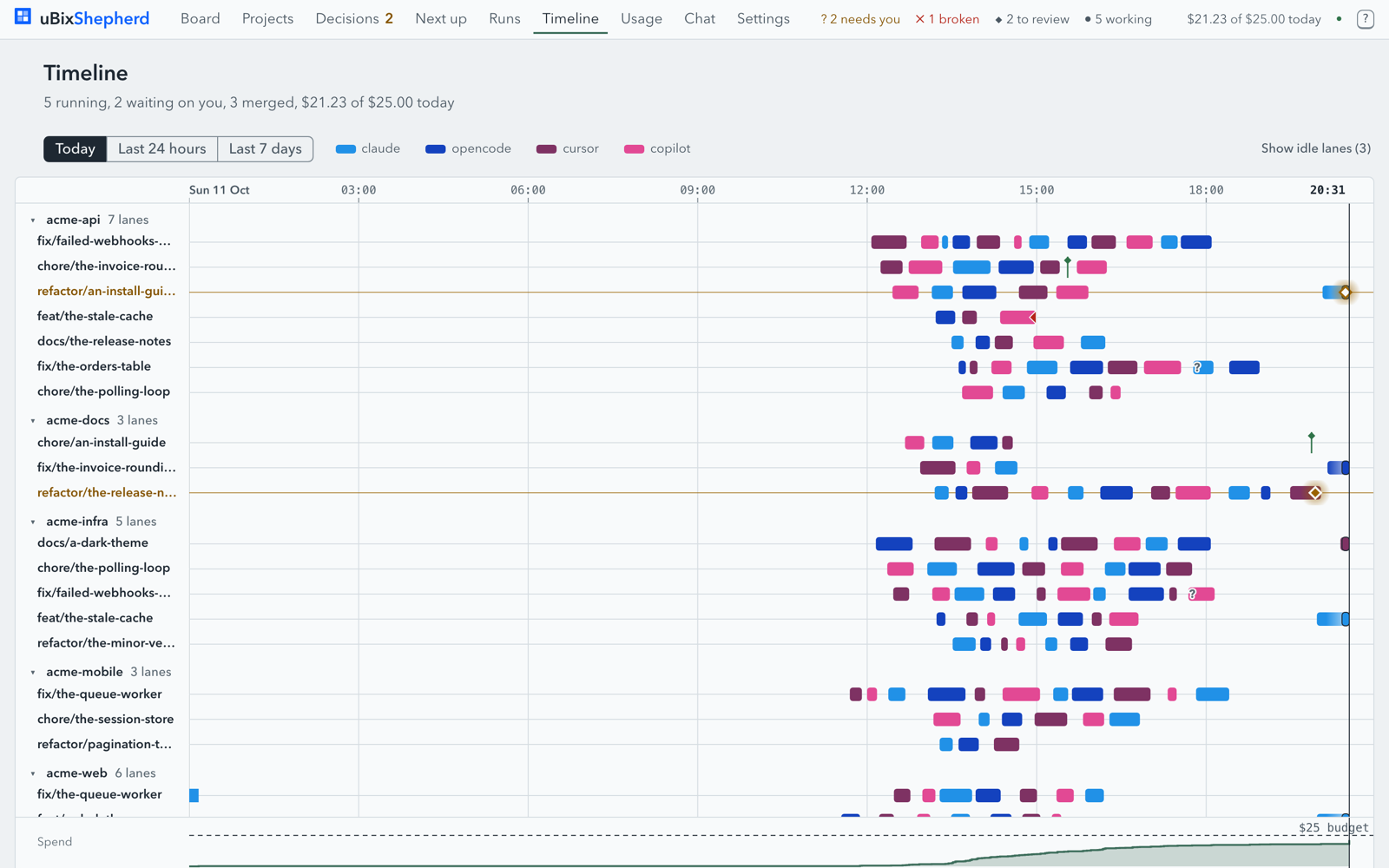Viewport: 1389px width, 868px height.
Task: Select the docs/the-release-notes lane
Action: point(104,342)
